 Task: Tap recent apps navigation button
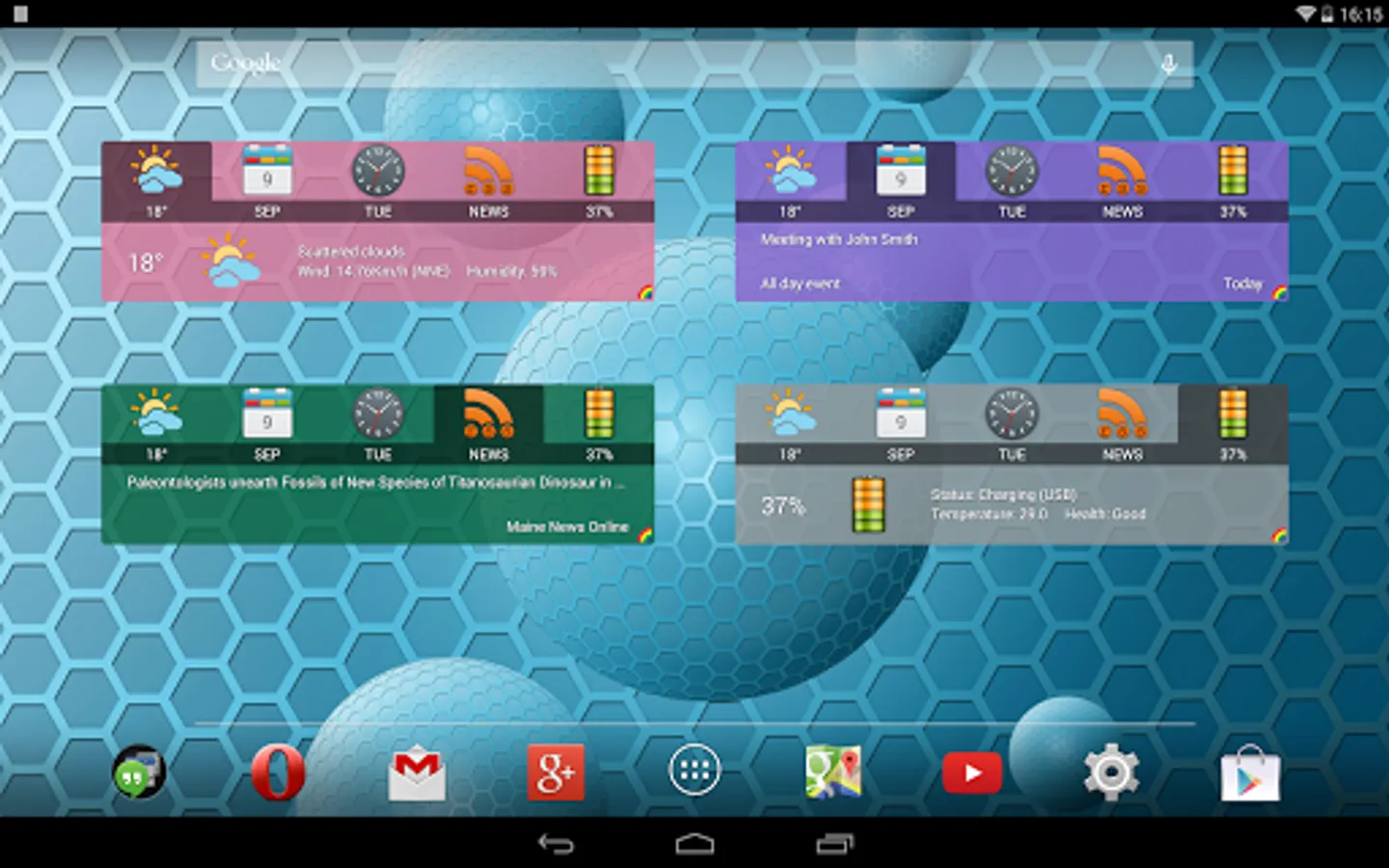(834, 844)
